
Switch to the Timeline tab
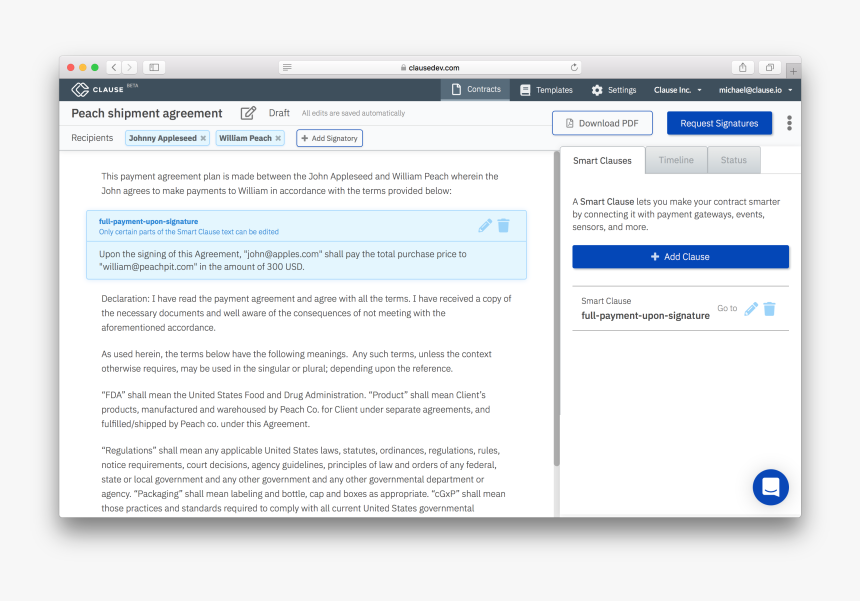[676, 160]
